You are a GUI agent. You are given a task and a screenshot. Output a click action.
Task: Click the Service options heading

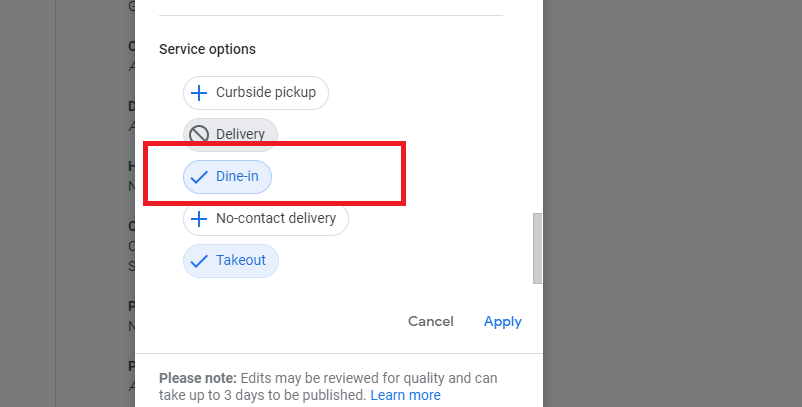(x=207, y=49)
